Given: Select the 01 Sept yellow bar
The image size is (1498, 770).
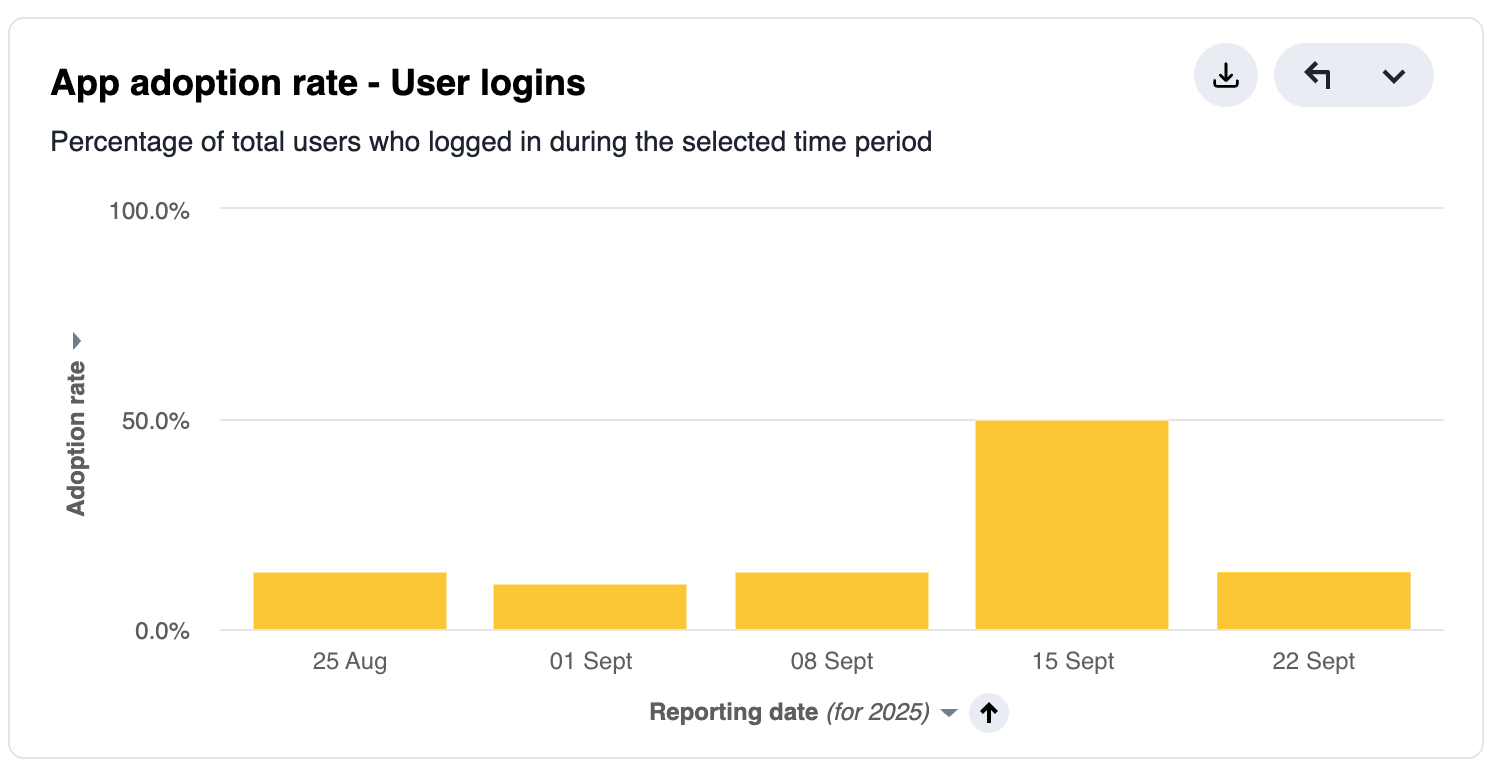Looking at the screenshot, I should [x=590, y=607].
